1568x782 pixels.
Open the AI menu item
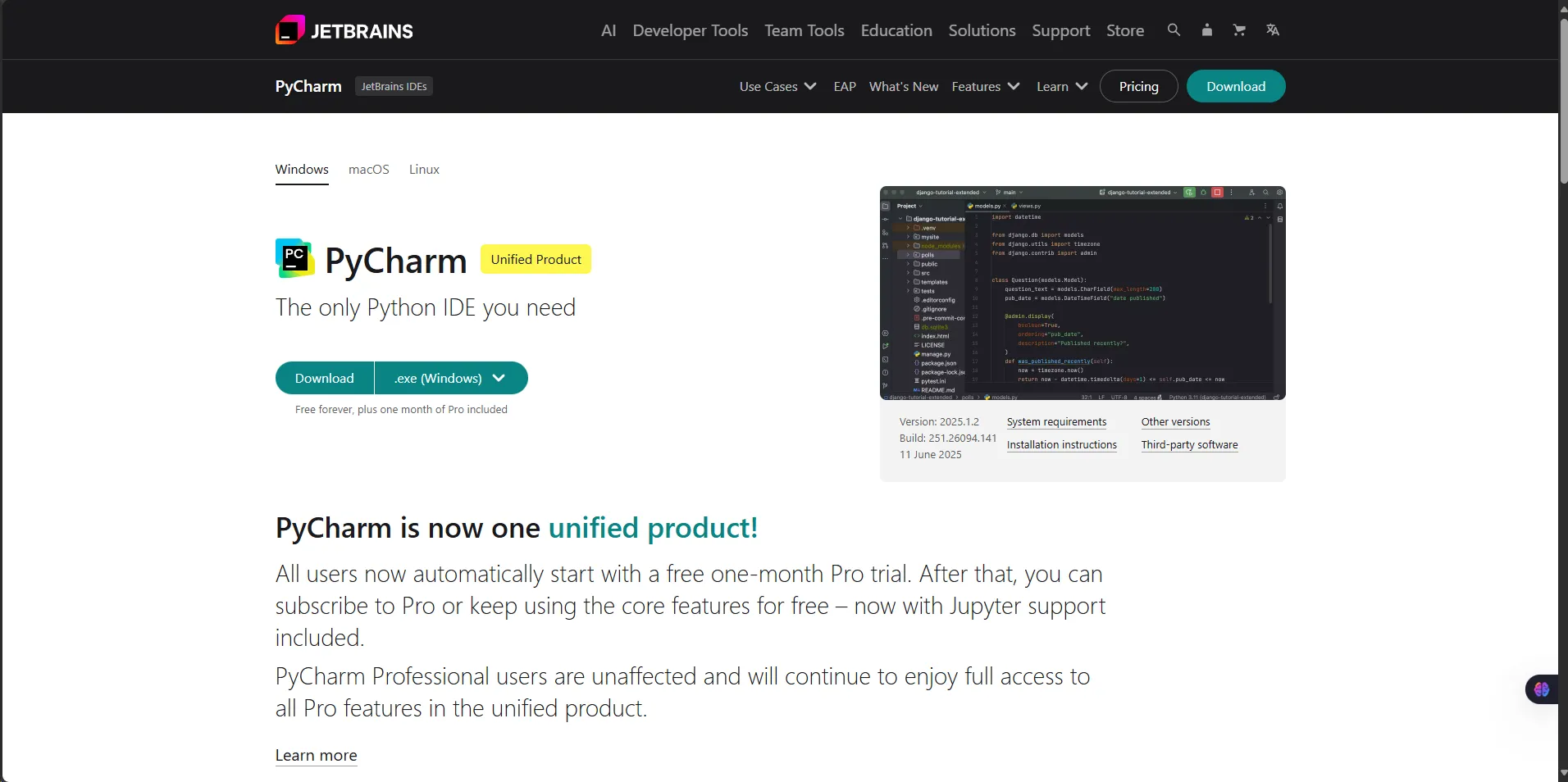coord(609,30)
